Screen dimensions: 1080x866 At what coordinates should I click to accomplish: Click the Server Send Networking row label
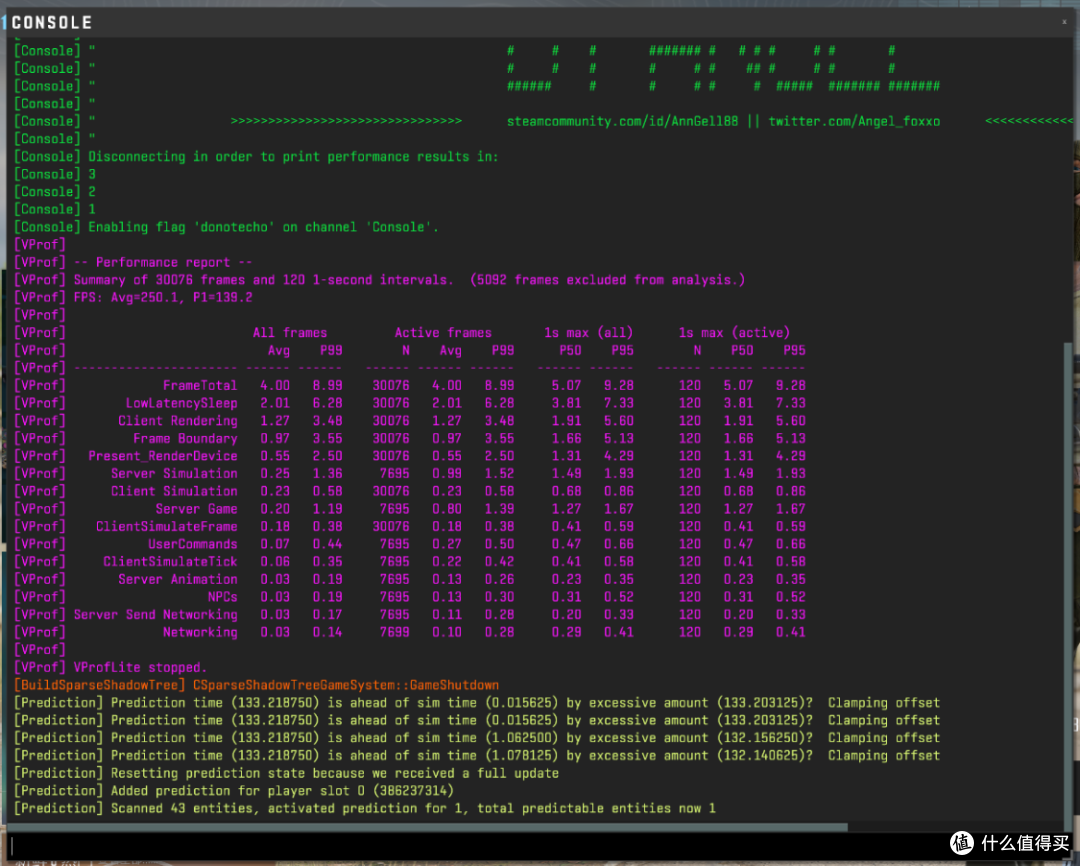coord(156,615)
